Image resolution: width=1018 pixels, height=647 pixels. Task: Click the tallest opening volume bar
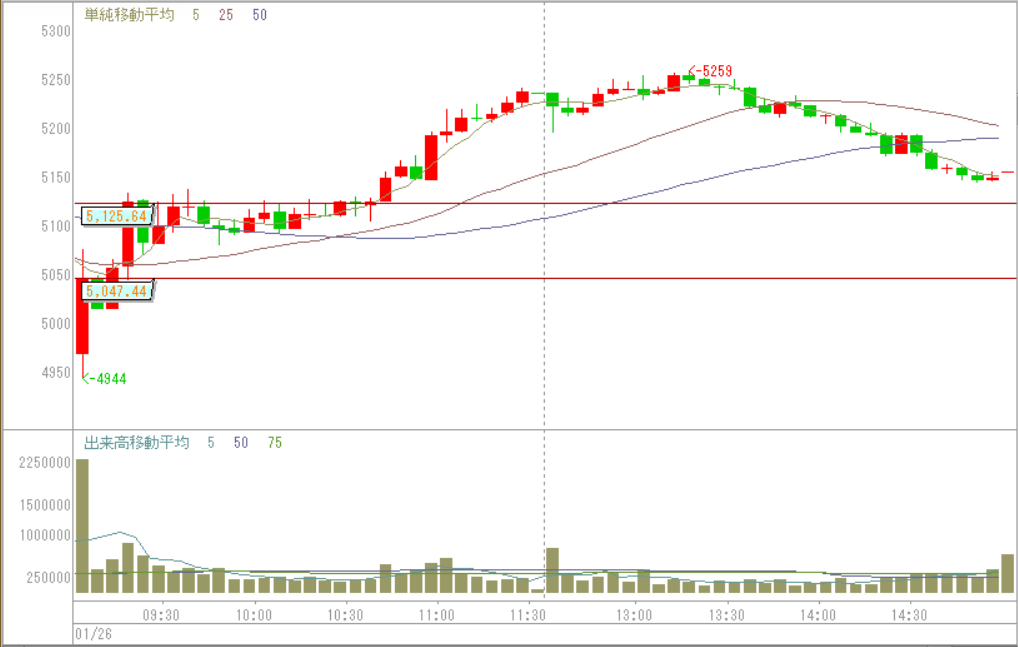pyautogui.click(x=82, y=525)
